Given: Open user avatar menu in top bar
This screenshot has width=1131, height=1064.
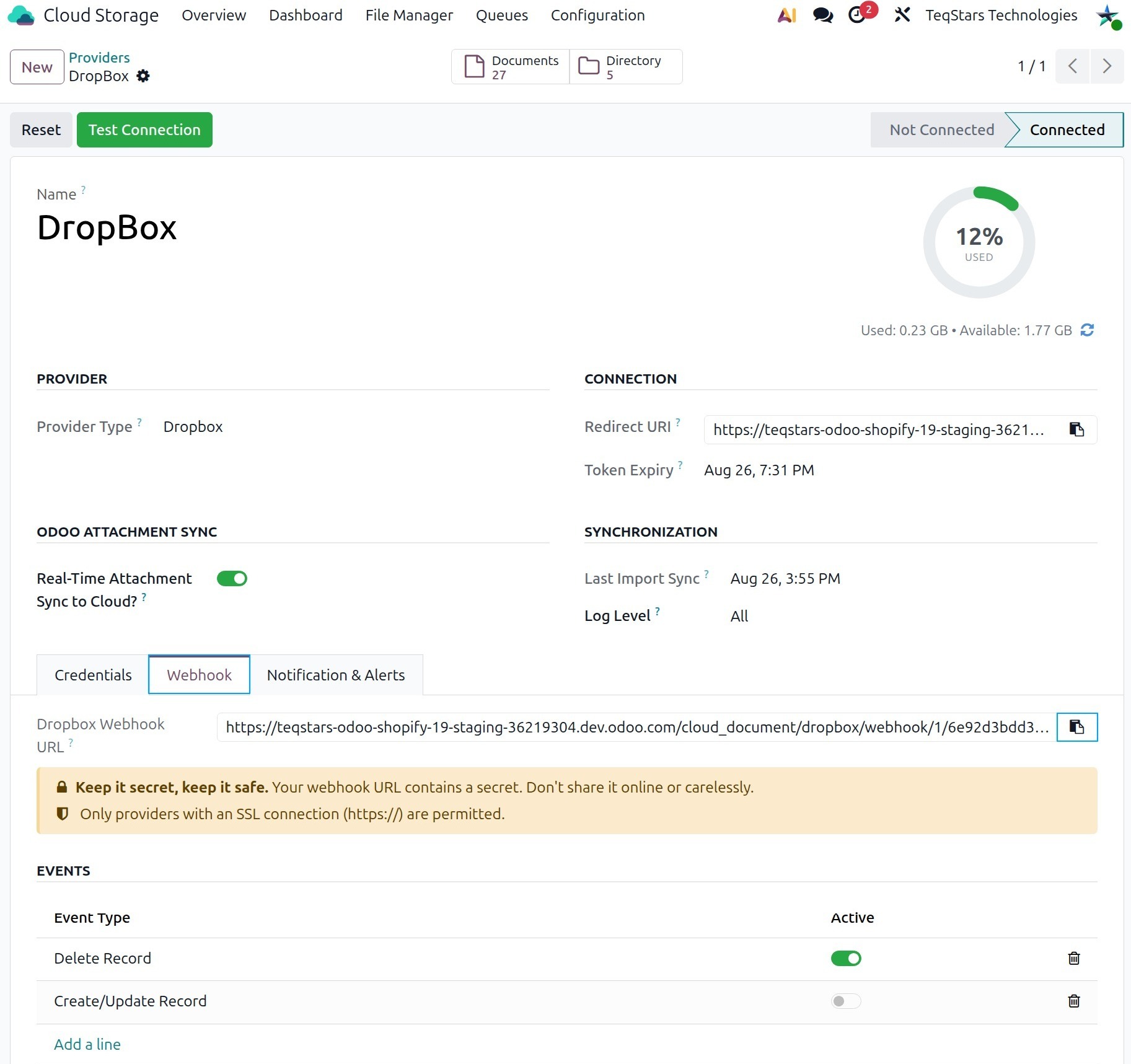Looking at the screenshot, I should tap(1108, 15).
